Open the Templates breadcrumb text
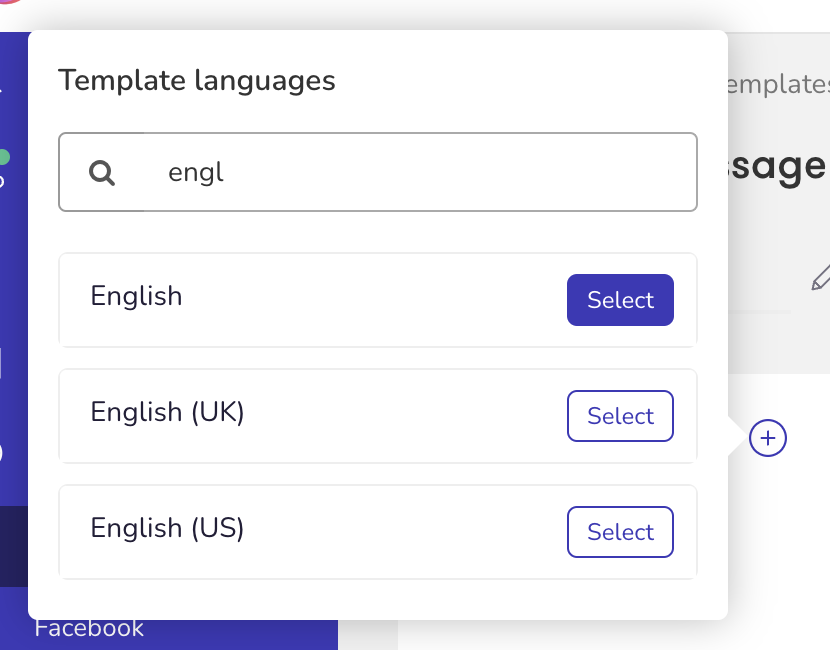Image resolution: width=830 pixels, height=650 pixels. pyautogui.click(x=778, y=85)
